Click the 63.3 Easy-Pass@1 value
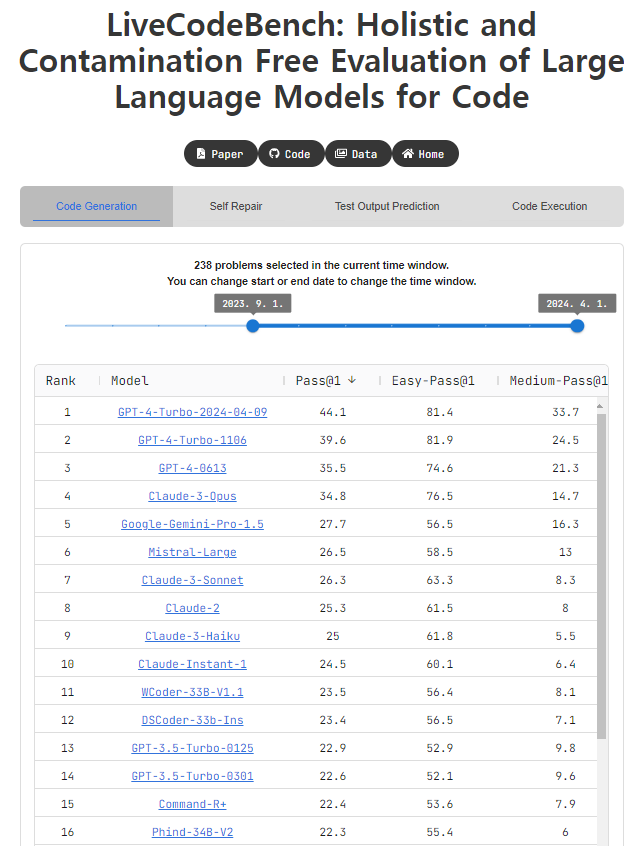 [440, 580]
